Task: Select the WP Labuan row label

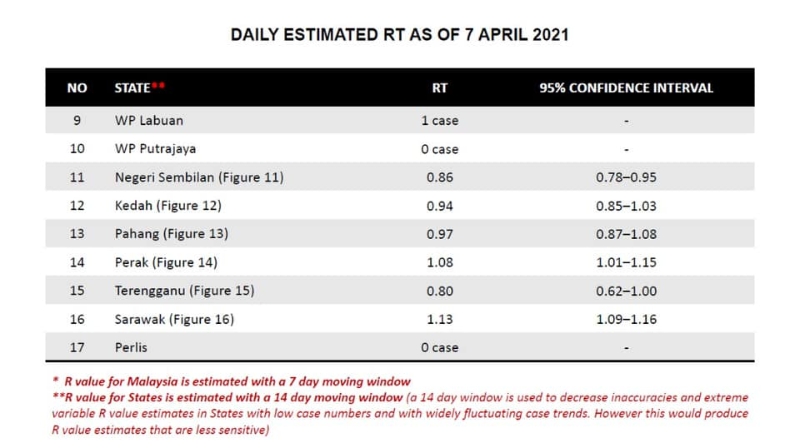Action: point(149,120)
